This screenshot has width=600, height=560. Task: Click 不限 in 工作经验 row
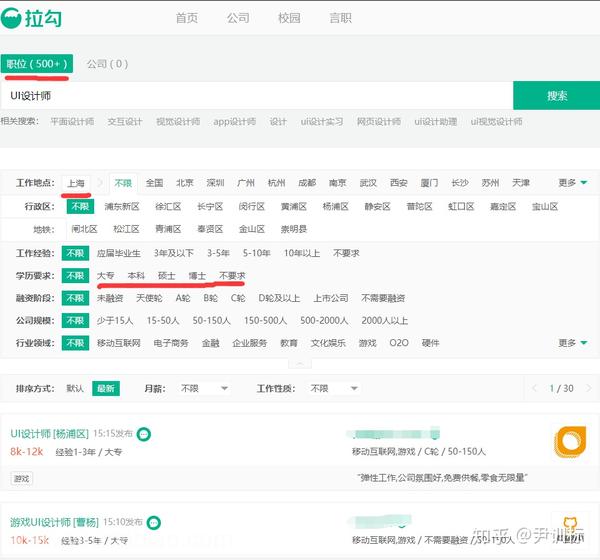coord(75,253)
